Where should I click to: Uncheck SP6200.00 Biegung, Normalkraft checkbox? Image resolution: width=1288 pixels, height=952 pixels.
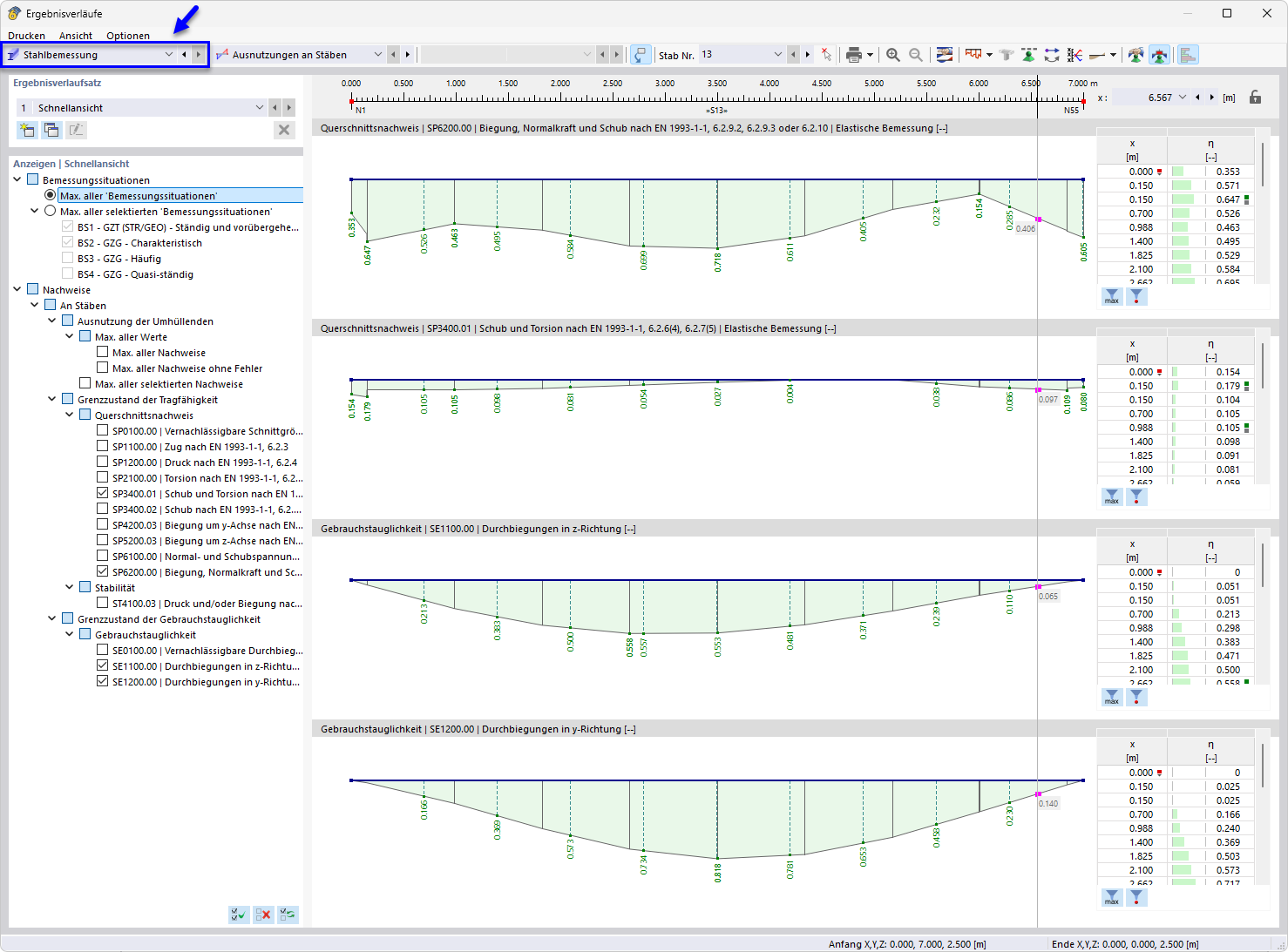[103, 572]
